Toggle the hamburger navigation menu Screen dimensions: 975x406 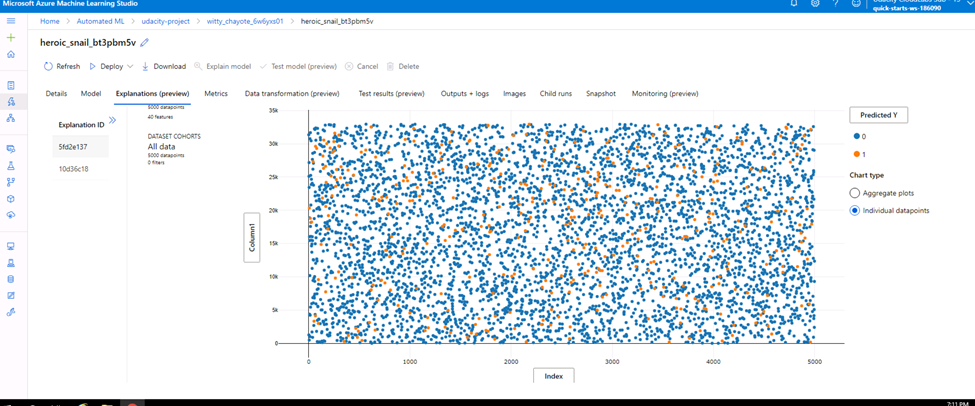11,21
